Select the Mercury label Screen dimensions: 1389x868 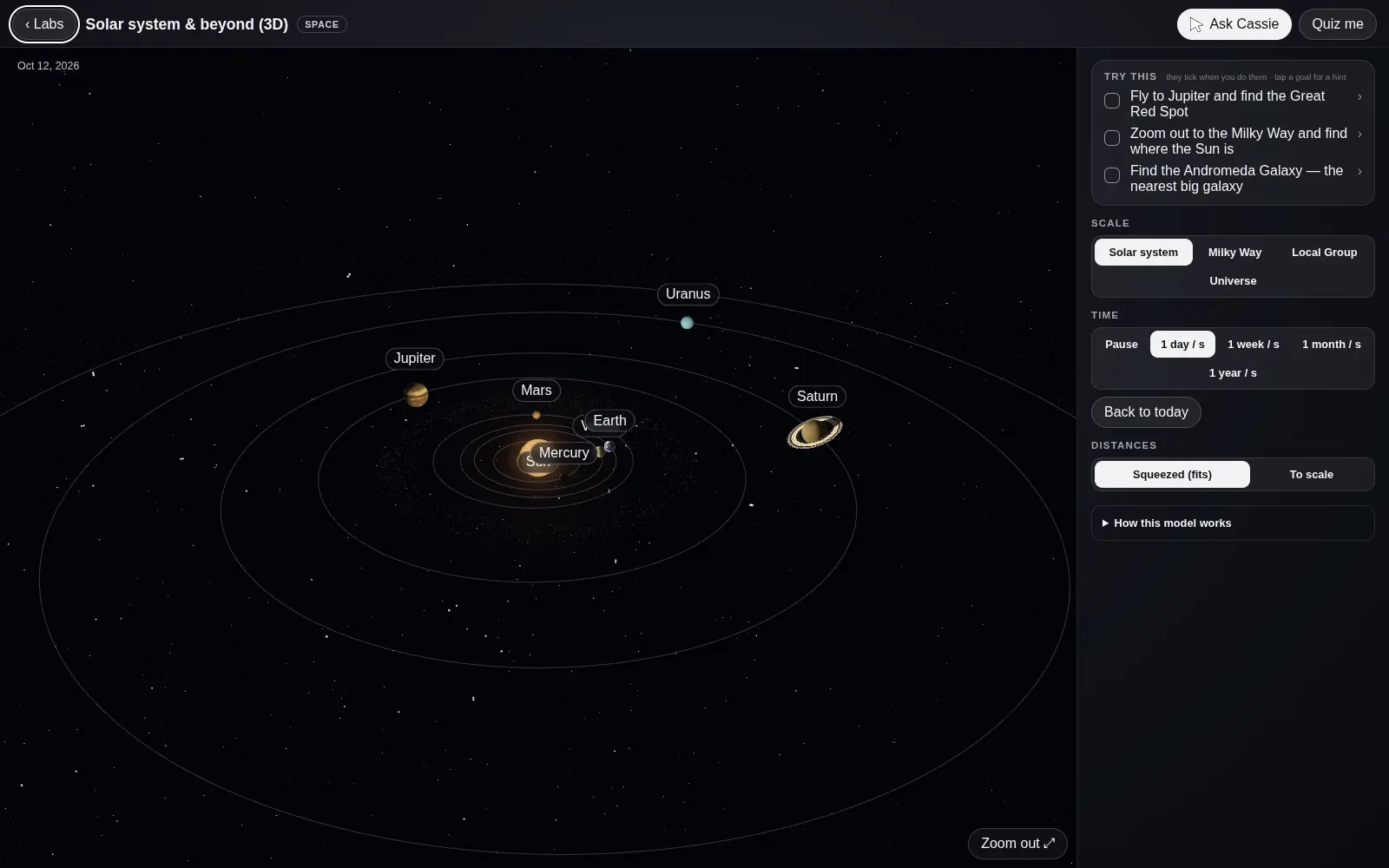[564, 453]
